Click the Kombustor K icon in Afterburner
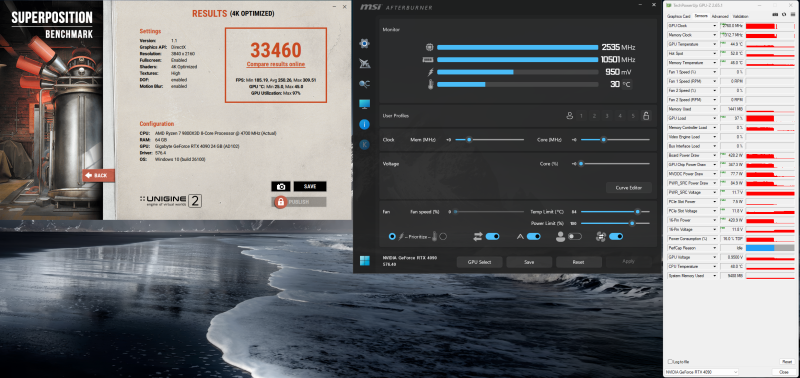The image size is (800, 378). 364,145
